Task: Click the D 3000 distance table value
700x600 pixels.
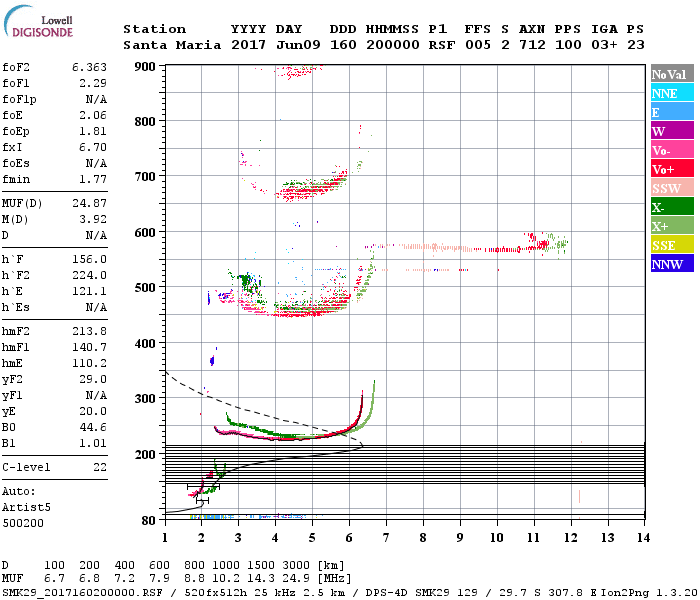Action: (296, 566)
